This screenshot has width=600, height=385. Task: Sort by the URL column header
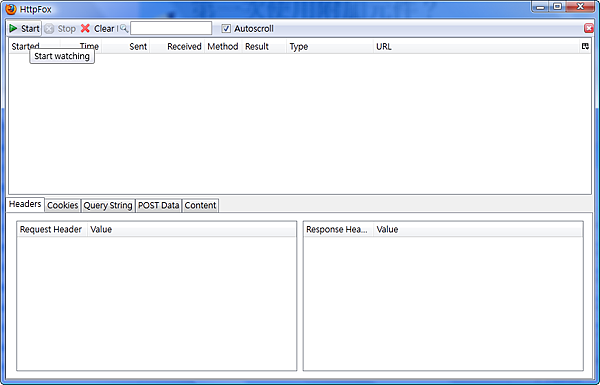pyautogui.click(x=476, y=47)
